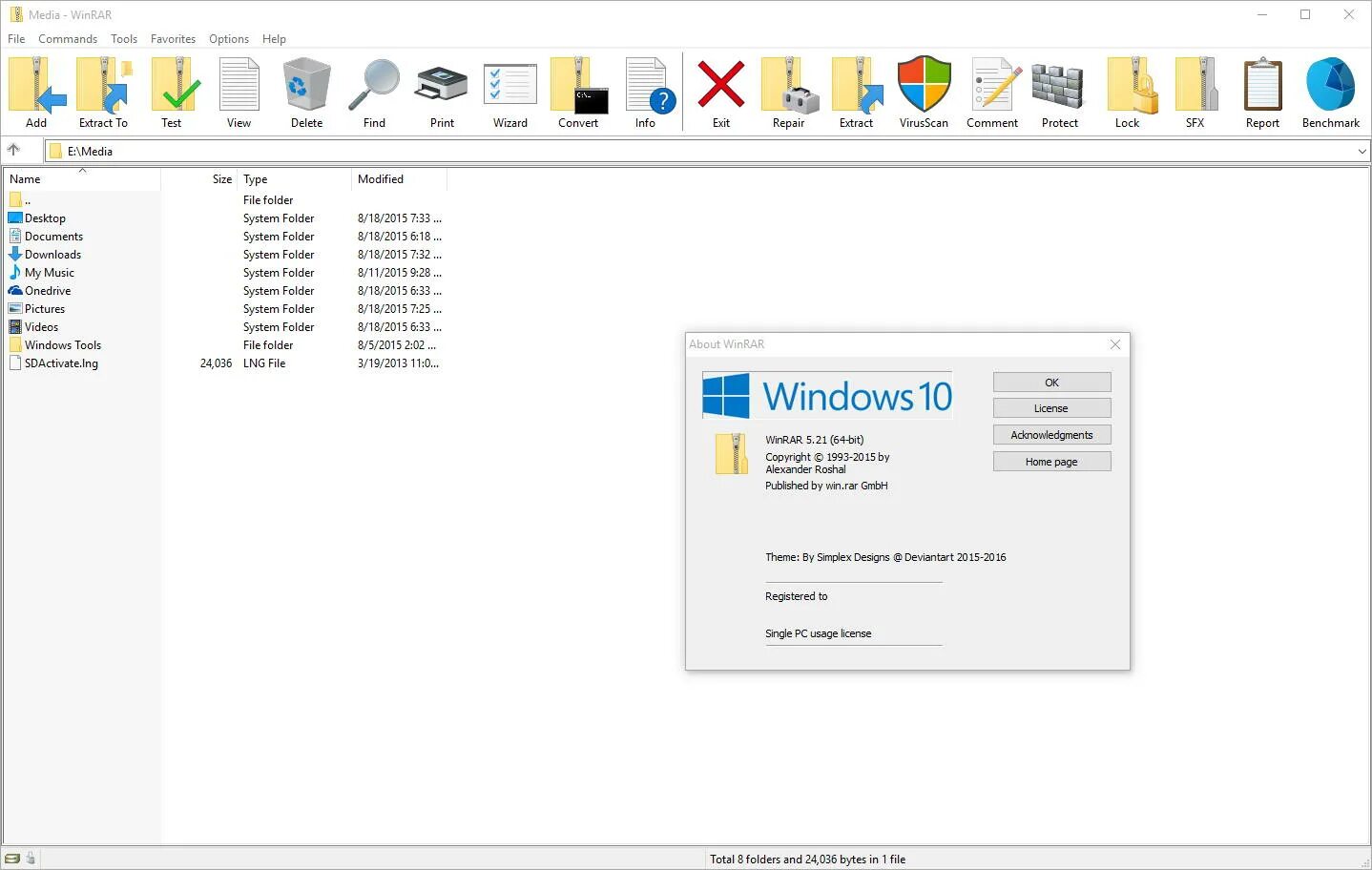Open the File menu
Screen dimensions: 1372x870
click(16, 39)
